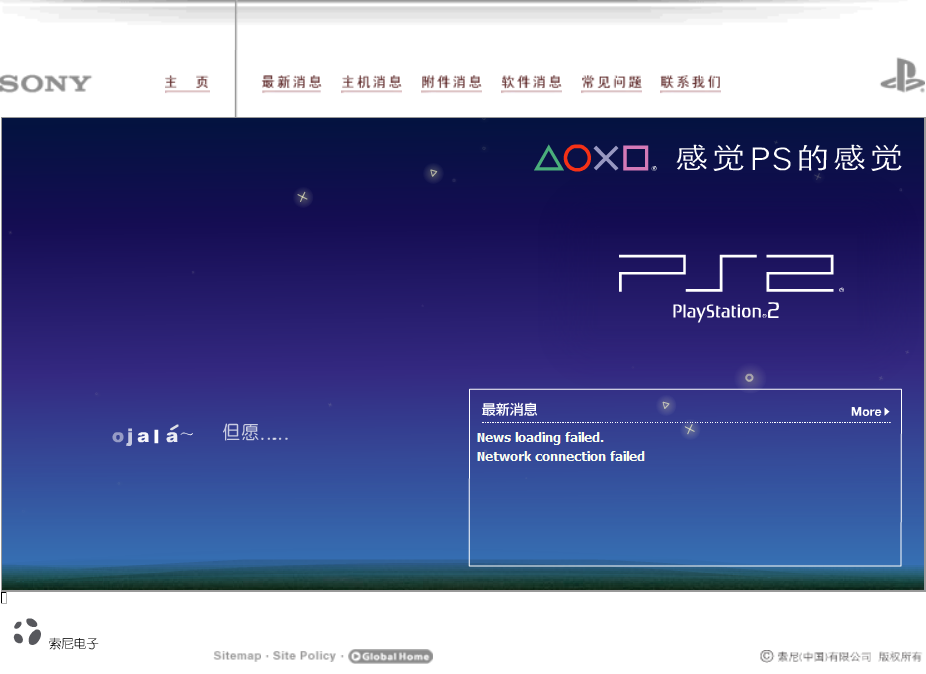The width and height of the screenshot is (926, 674).
Task: Go to 联系我们 contact menu item
Action: coord(690,82)
